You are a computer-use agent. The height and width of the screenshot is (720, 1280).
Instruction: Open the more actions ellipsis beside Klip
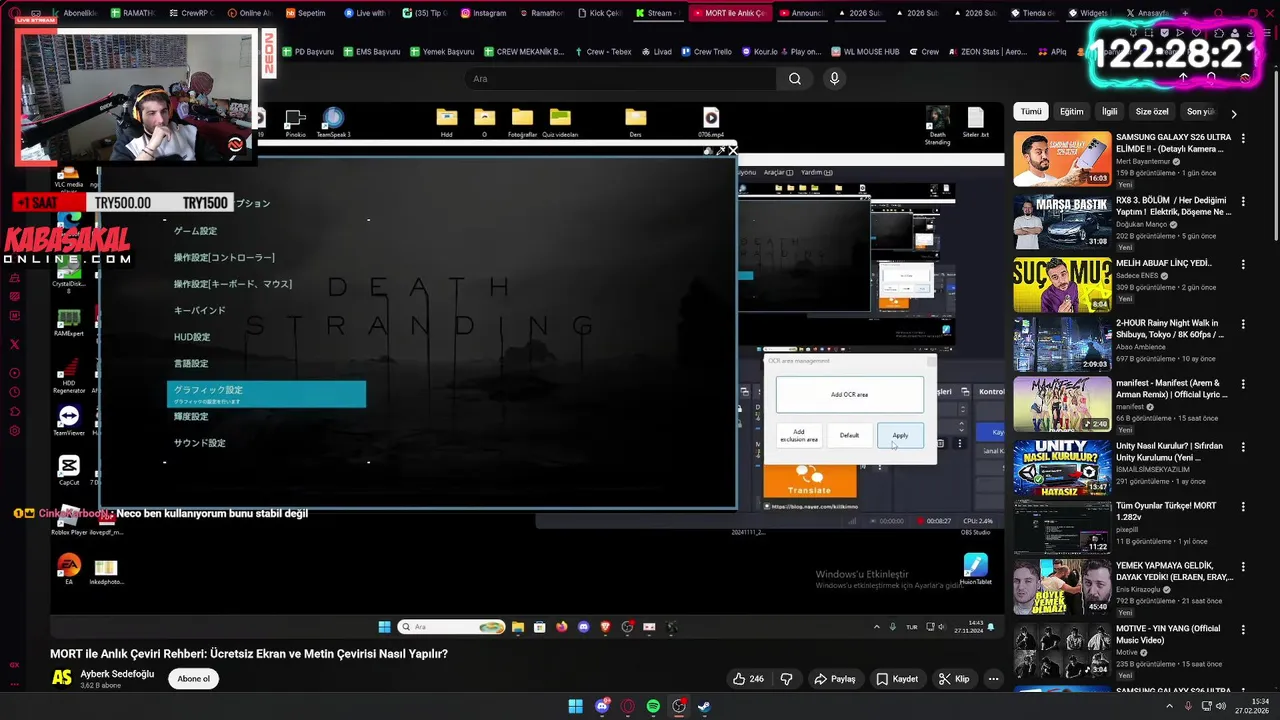point(993,679)
